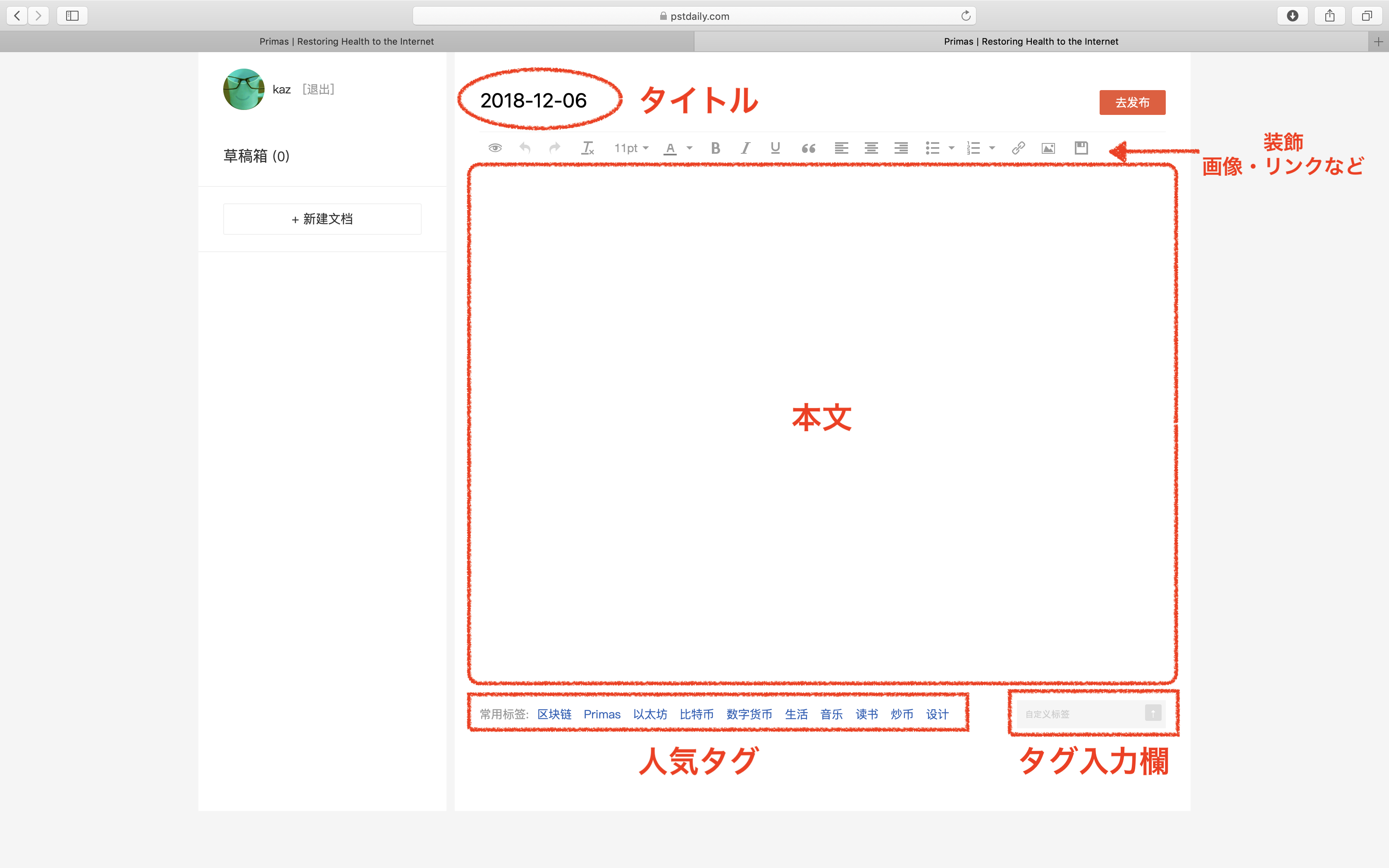Open the text color picker arrow
Image resolution: width=1389 pixels, height=868 pixels.
[x=690, y=148]
